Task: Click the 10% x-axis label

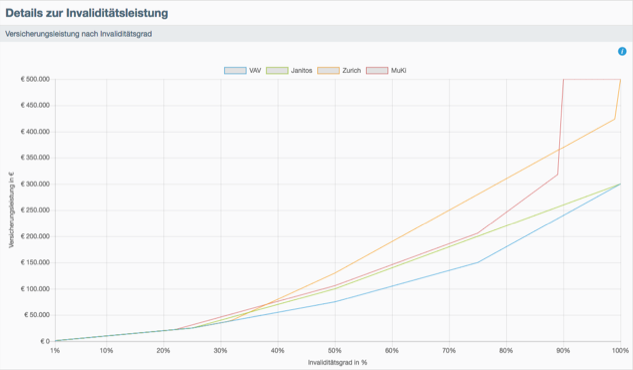Action: (106, 351)
